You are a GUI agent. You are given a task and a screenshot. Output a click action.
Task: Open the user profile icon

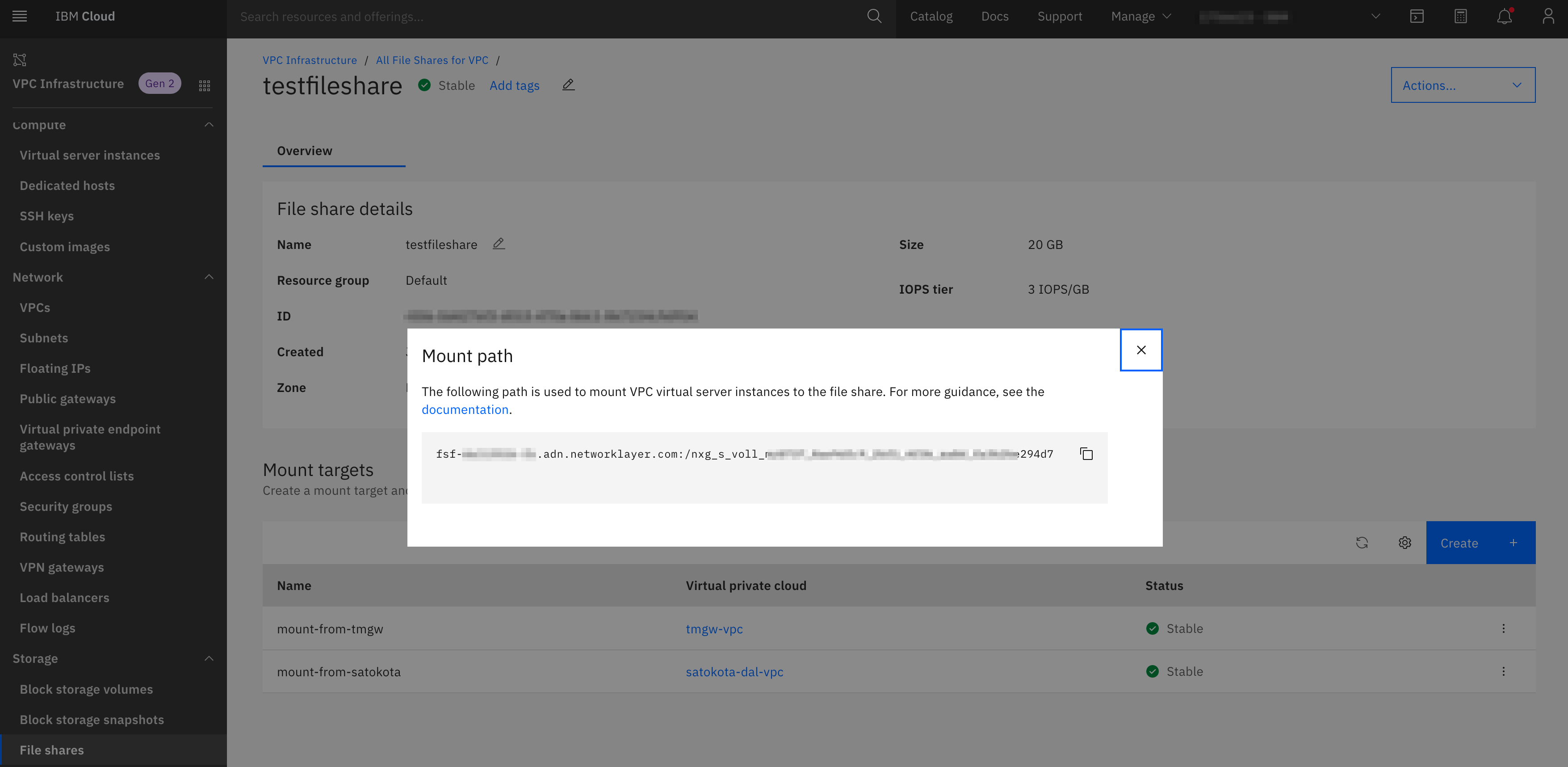pyautogui.click(x=1548, y=17)
